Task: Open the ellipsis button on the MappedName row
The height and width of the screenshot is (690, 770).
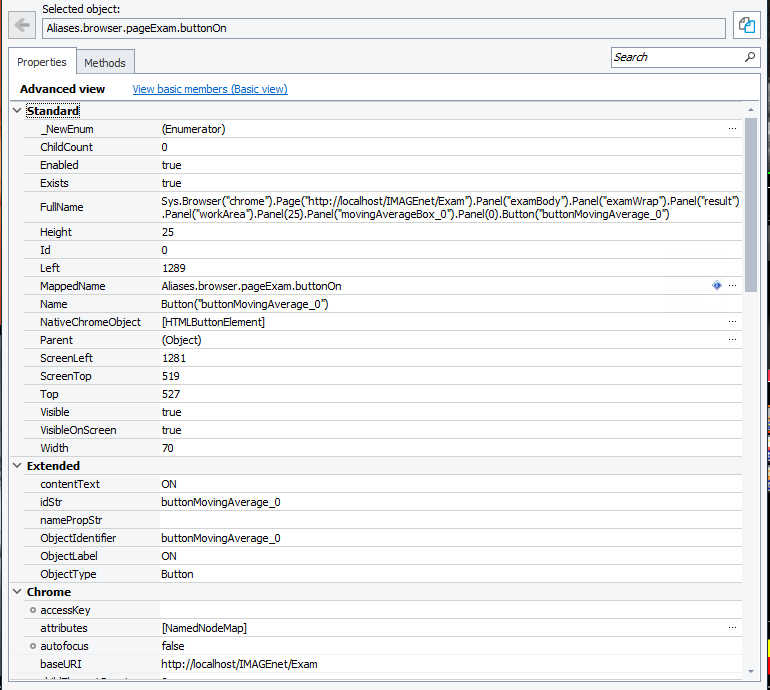Action: tap(732, 286)
